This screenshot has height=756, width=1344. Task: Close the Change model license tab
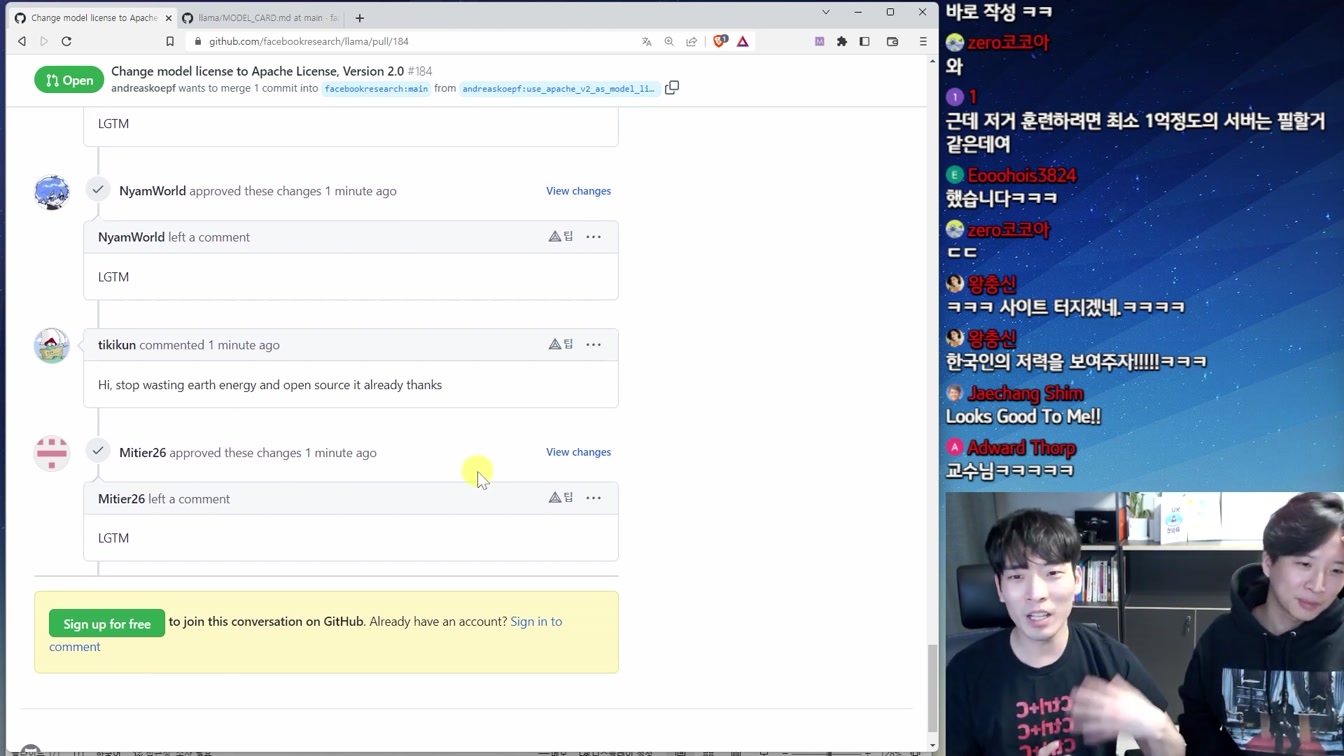[168, 18]
